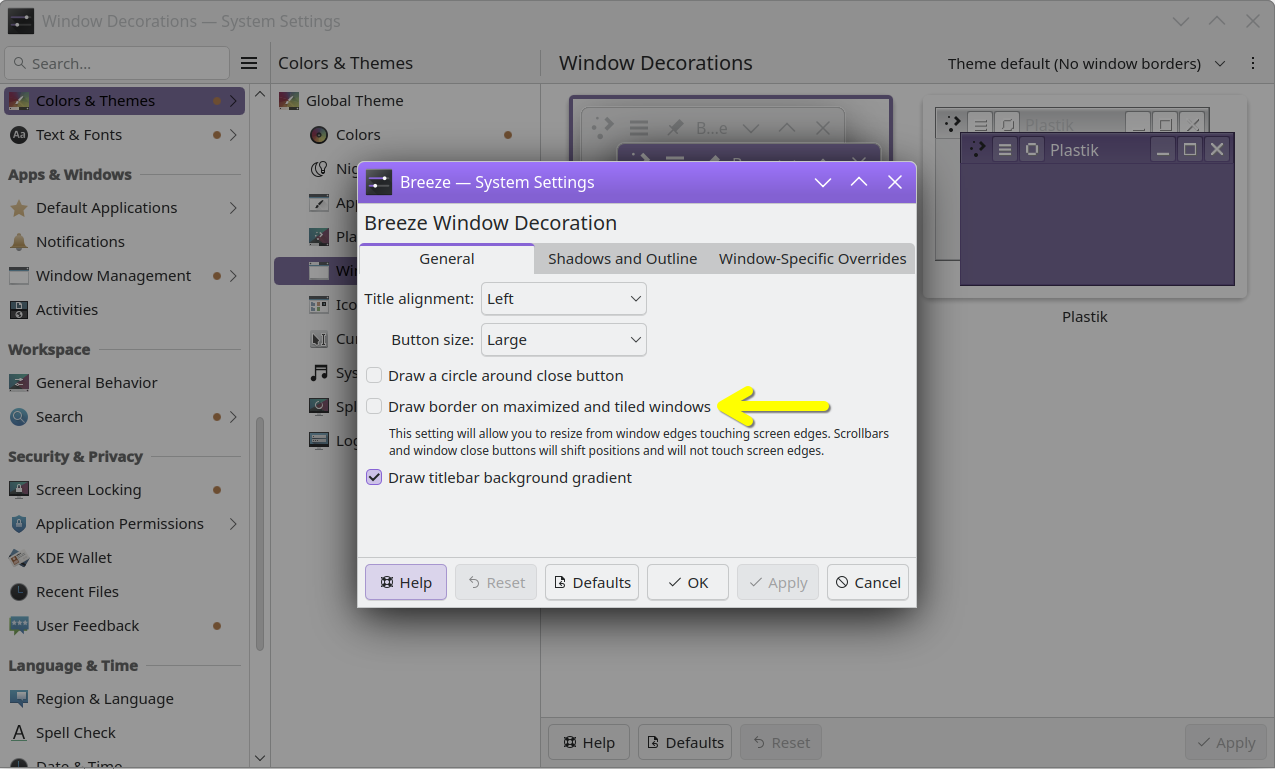This screenshot has width=1275, height=769.
Task: Click the sidebar Search input field
Action: 117,63
